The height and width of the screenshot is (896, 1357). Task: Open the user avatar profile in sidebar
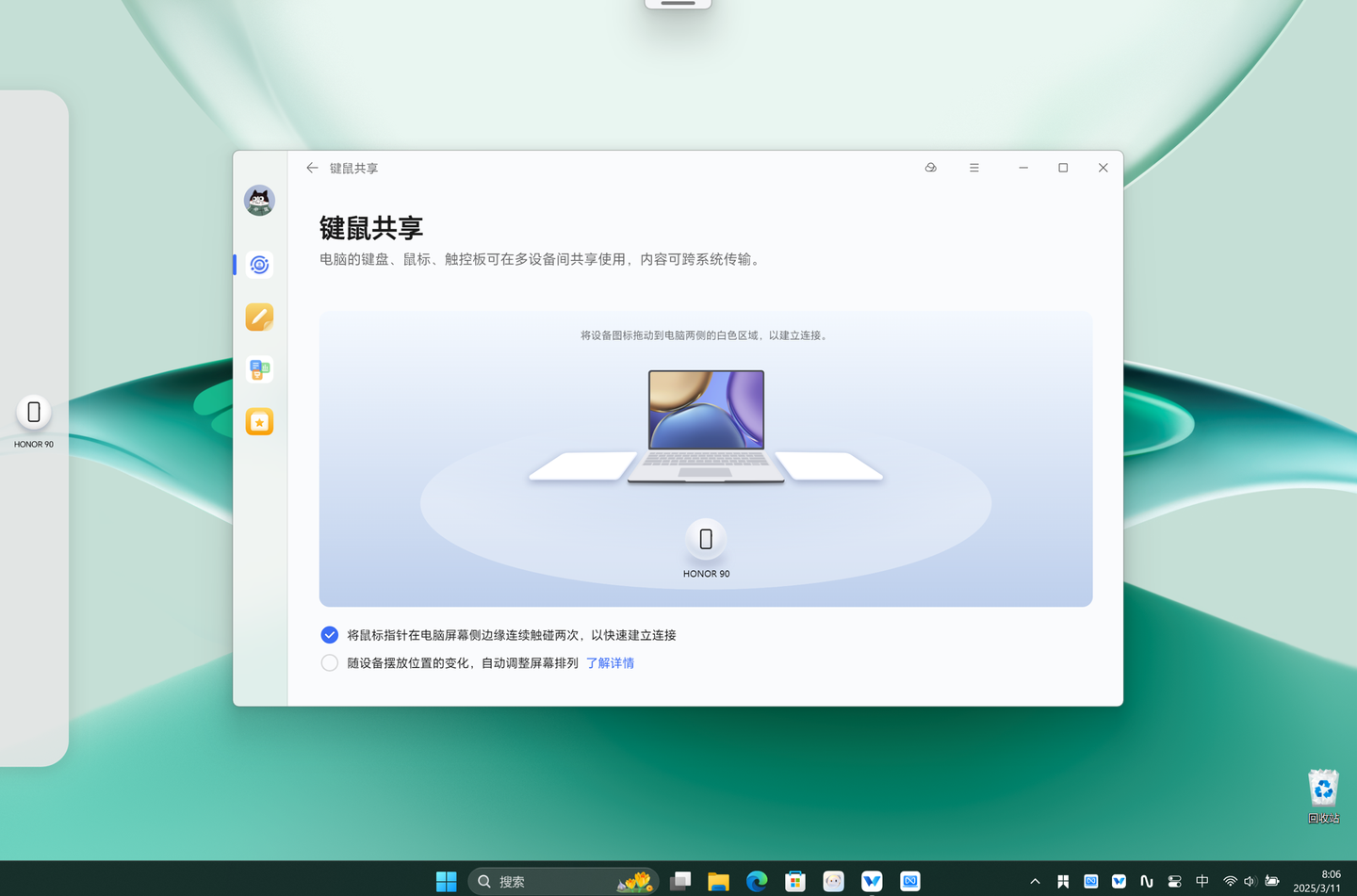coord(259,201)
